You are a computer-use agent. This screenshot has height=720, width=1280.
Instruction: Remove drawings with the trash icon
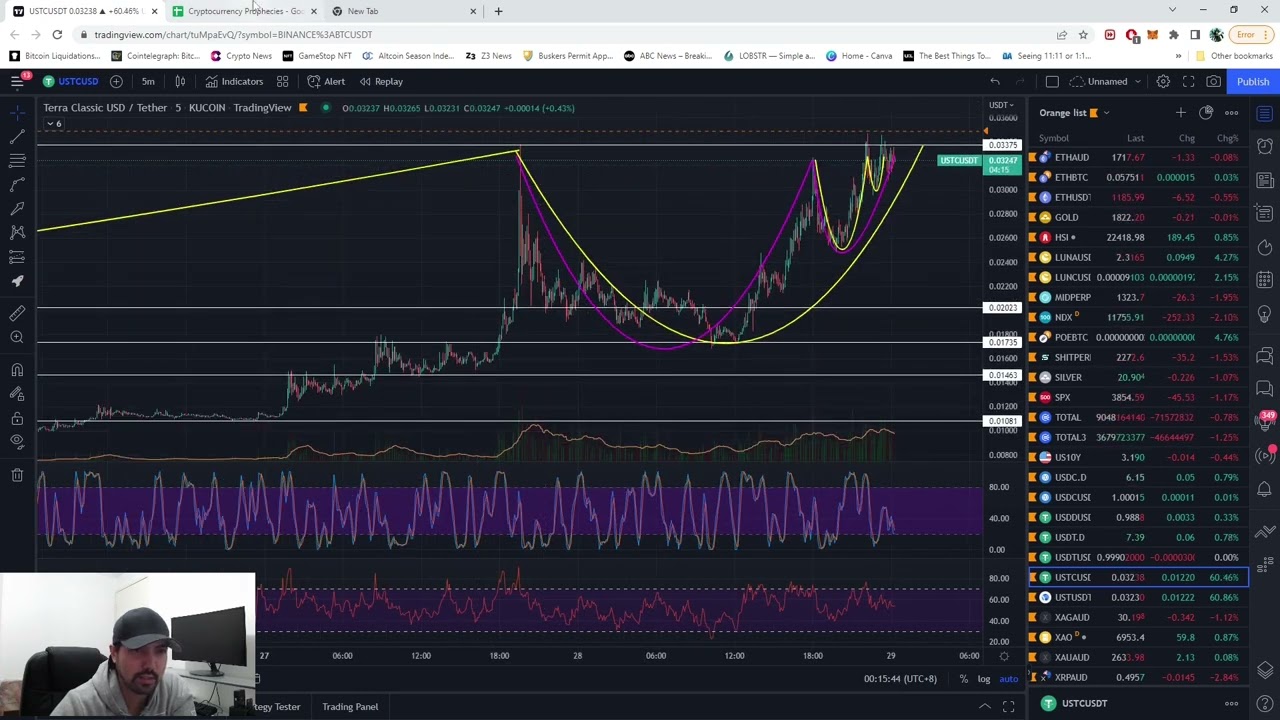point(17,475)
